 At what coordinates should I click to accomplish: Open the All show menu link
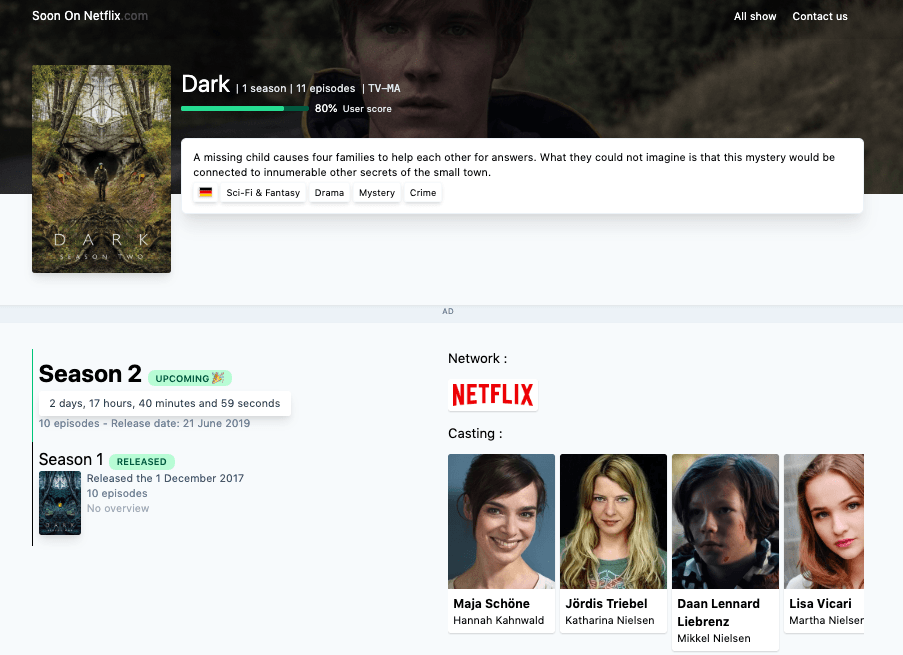pyautogui.click(x=755, y=17)
